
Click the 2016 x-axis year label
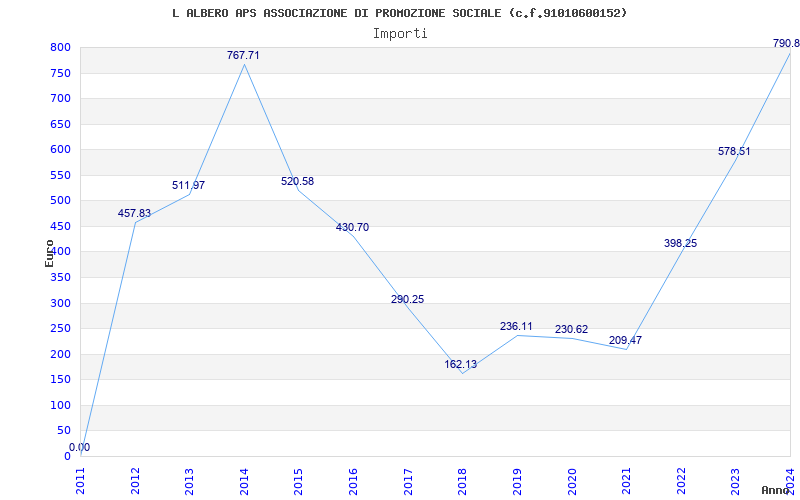[353, 481]
